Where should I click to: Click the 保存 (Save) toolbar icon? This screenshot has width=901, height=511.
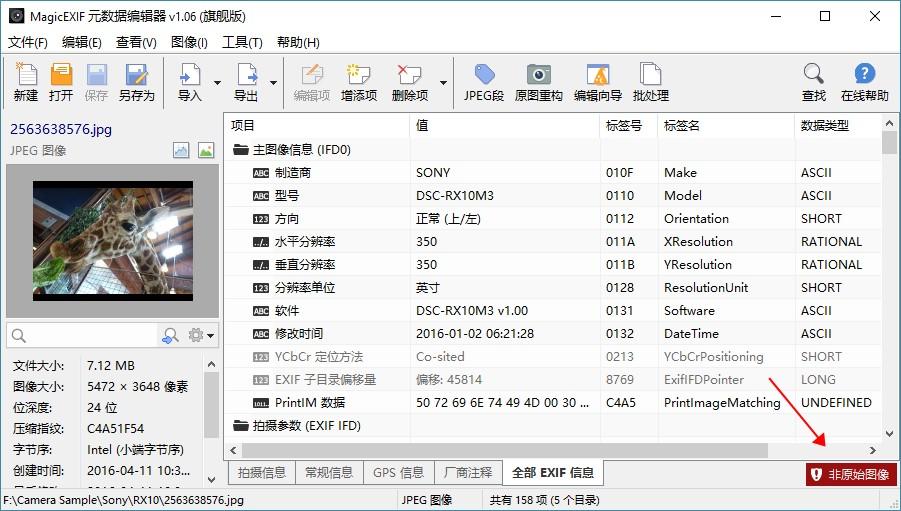pyautogui.click(x=97, y=74)
